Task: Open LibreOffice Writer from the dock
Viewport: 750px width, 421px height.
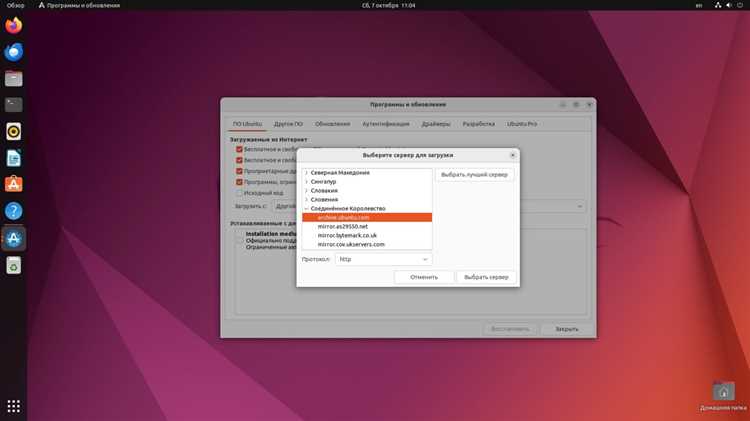Action: [13, 158]
